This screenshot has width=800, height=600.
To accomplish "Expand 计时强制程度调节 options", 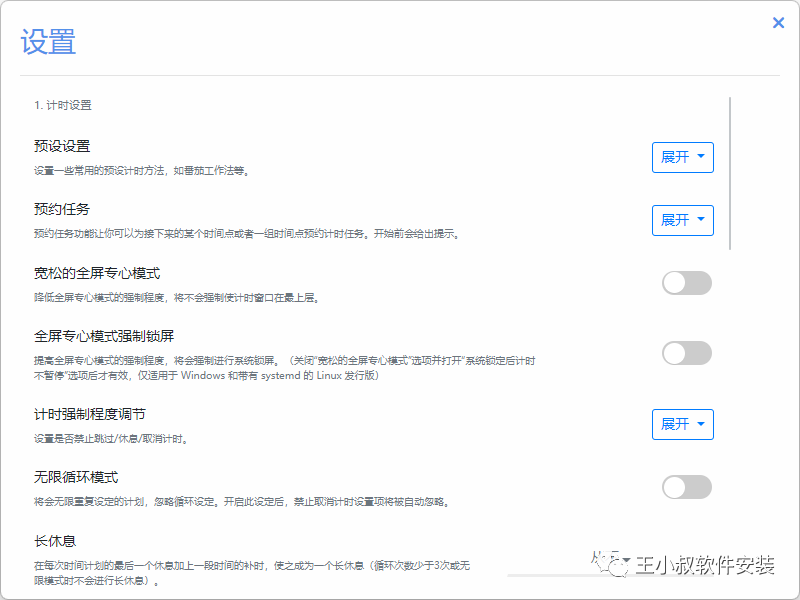I will pos(682,424).
